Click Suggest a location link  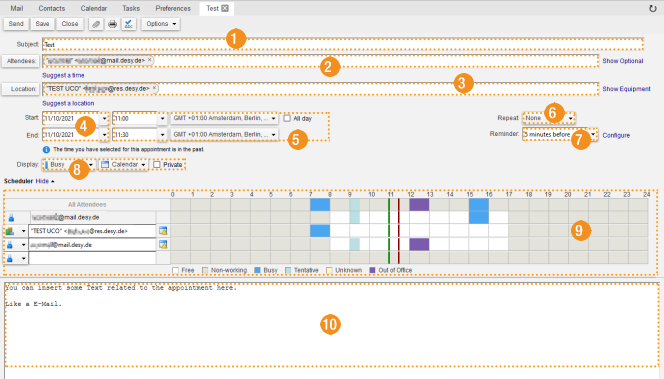point(68,103)
